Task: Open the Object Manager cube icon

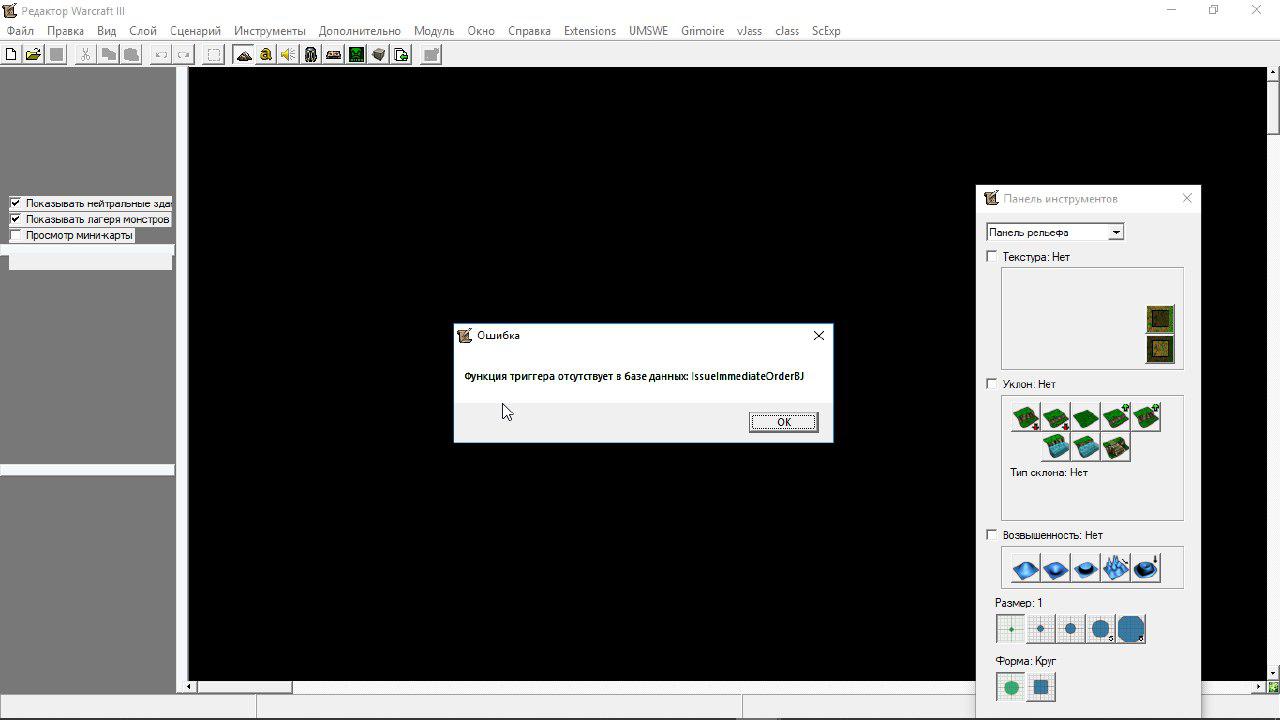Action: [379, 55]
